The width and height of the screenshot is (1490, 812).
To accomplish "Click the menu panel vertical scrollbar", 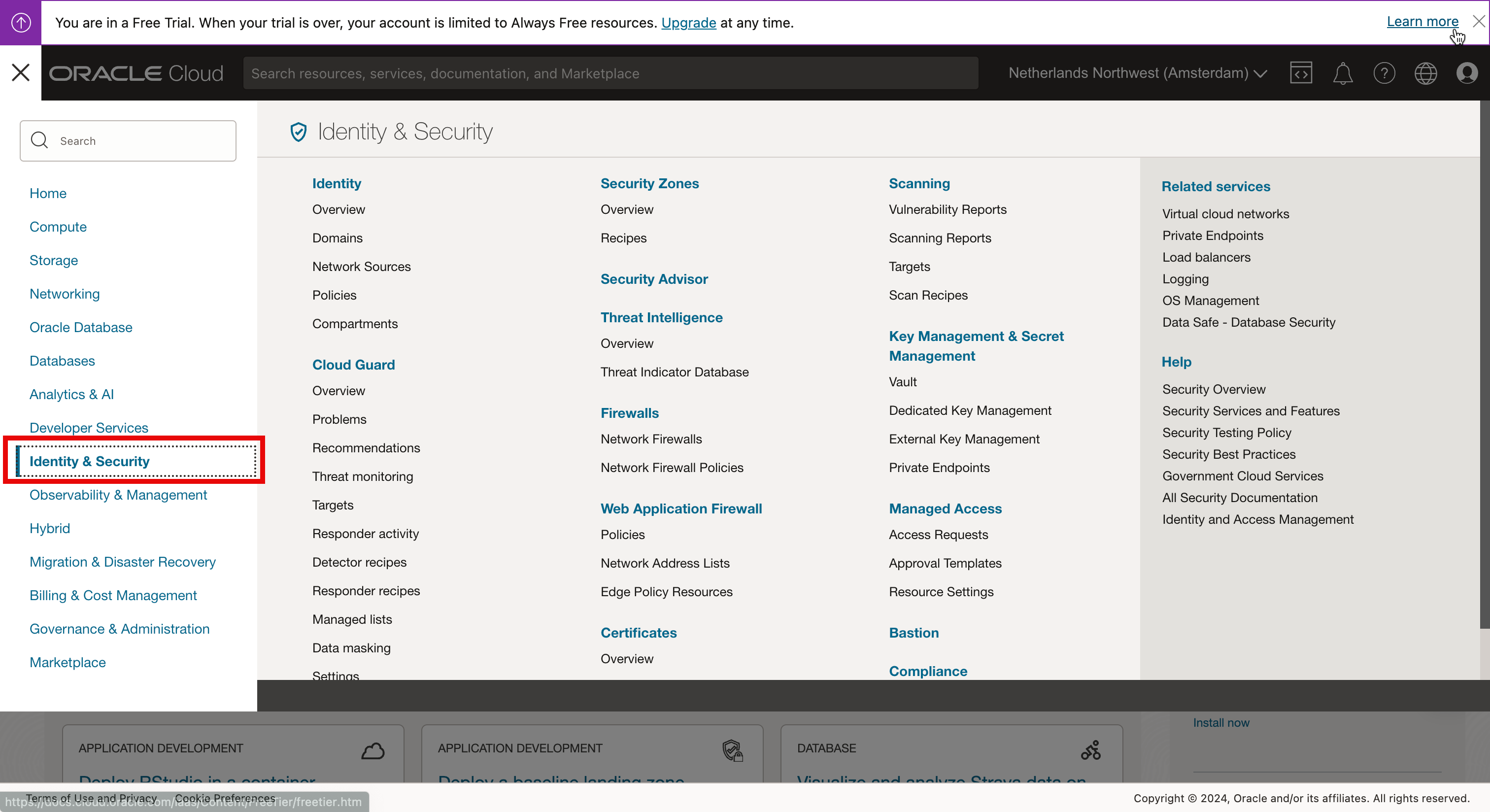I will click(x=1484, y=364).
